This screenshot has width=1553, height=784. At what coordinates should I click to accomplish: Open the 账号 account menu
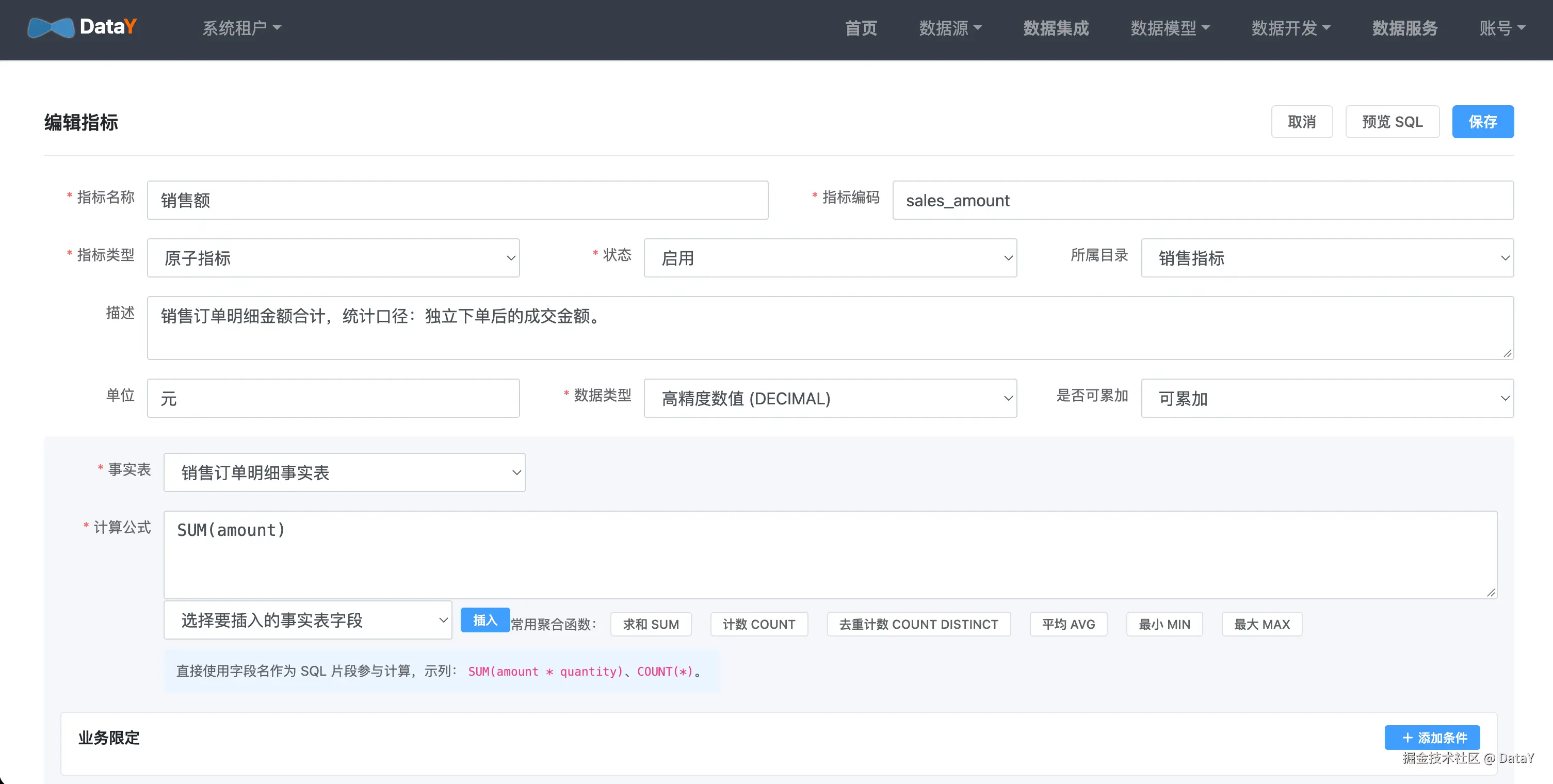pos(1502,28)
